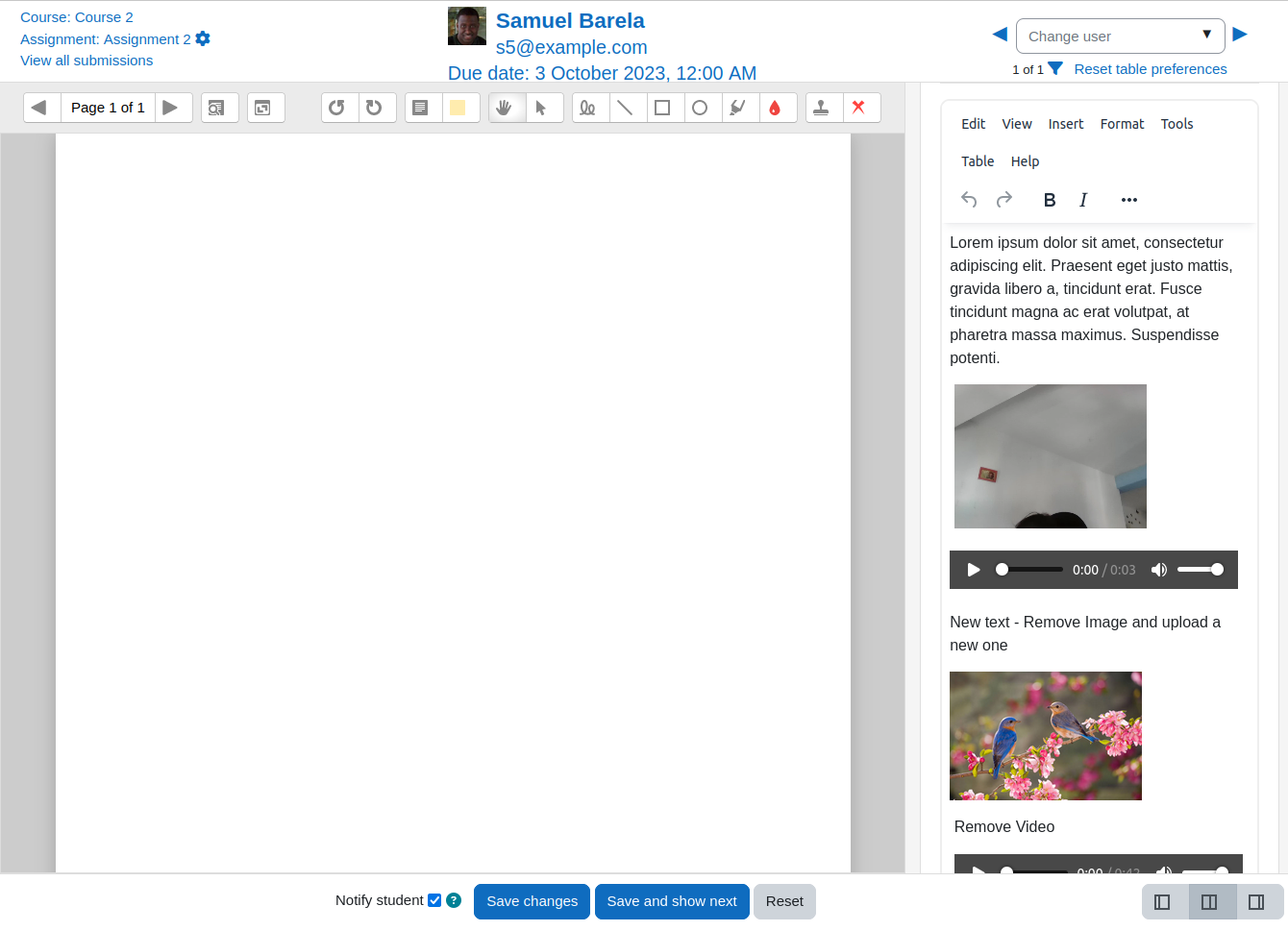Image resolution: width=1288 pixels, height=931 pixels.
Task: Go to previous user arrow
Action: pos(1000,35)
